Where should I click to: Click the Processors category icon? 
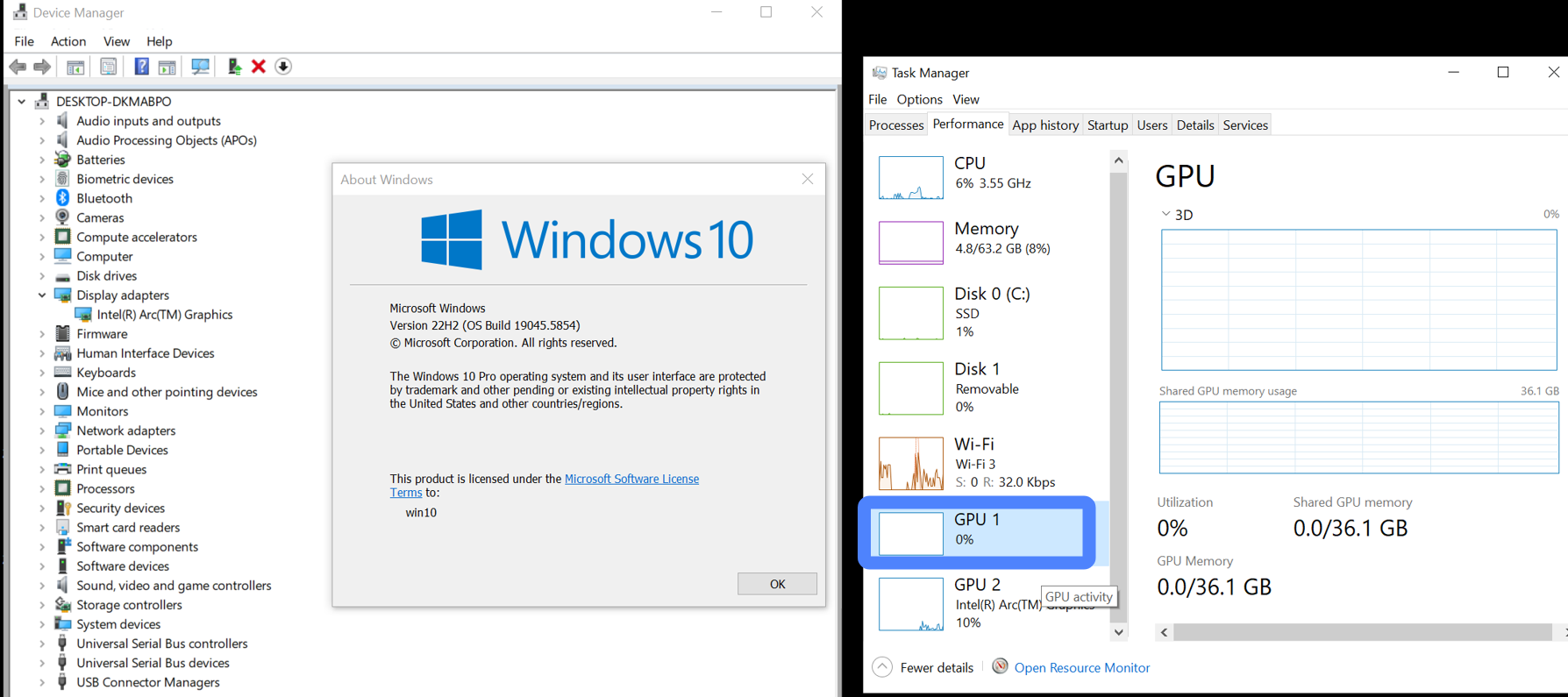[x=62, y=488]
